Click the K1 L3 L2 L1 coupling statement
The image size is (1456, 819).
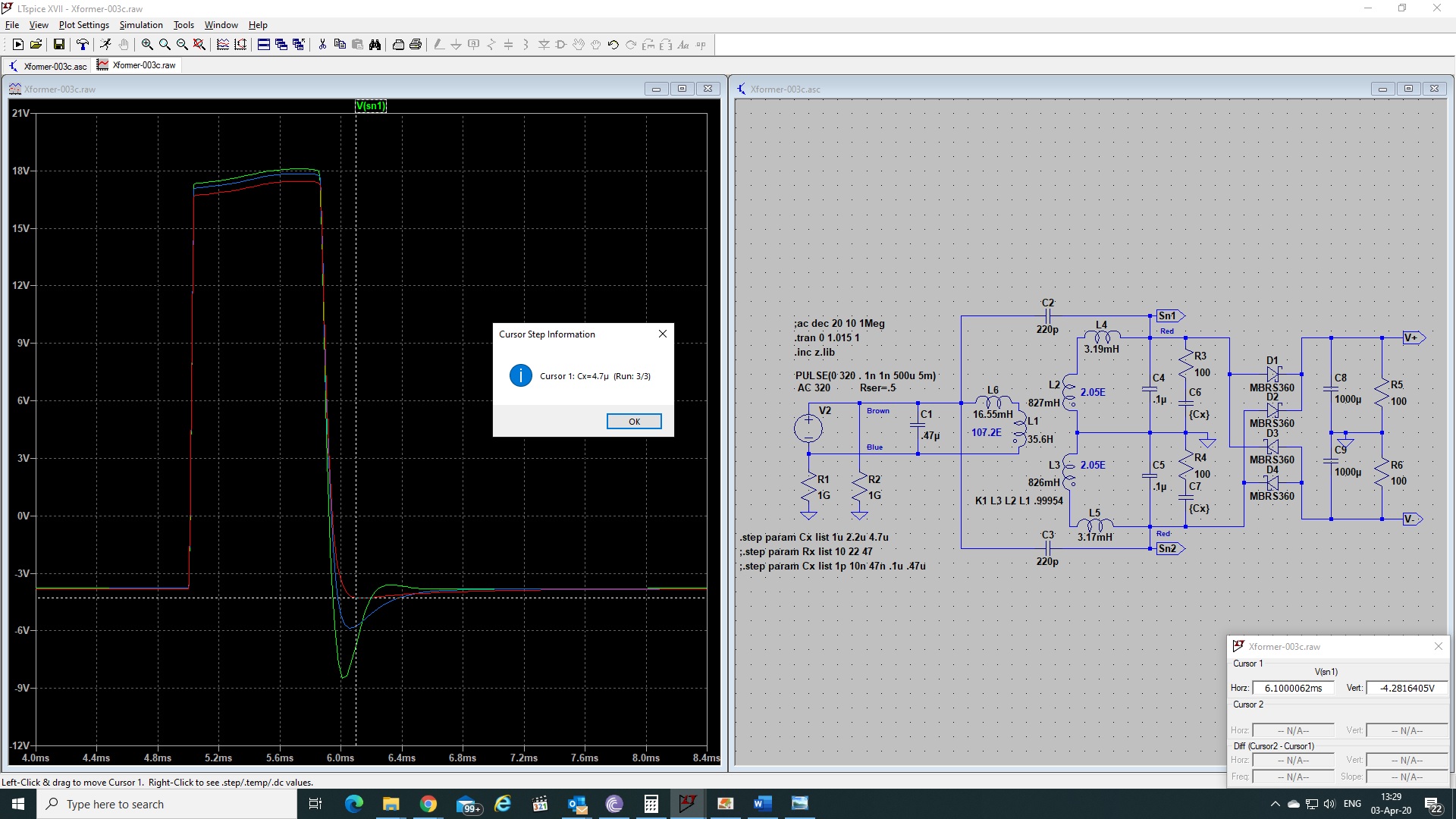tap(1018, 500)
